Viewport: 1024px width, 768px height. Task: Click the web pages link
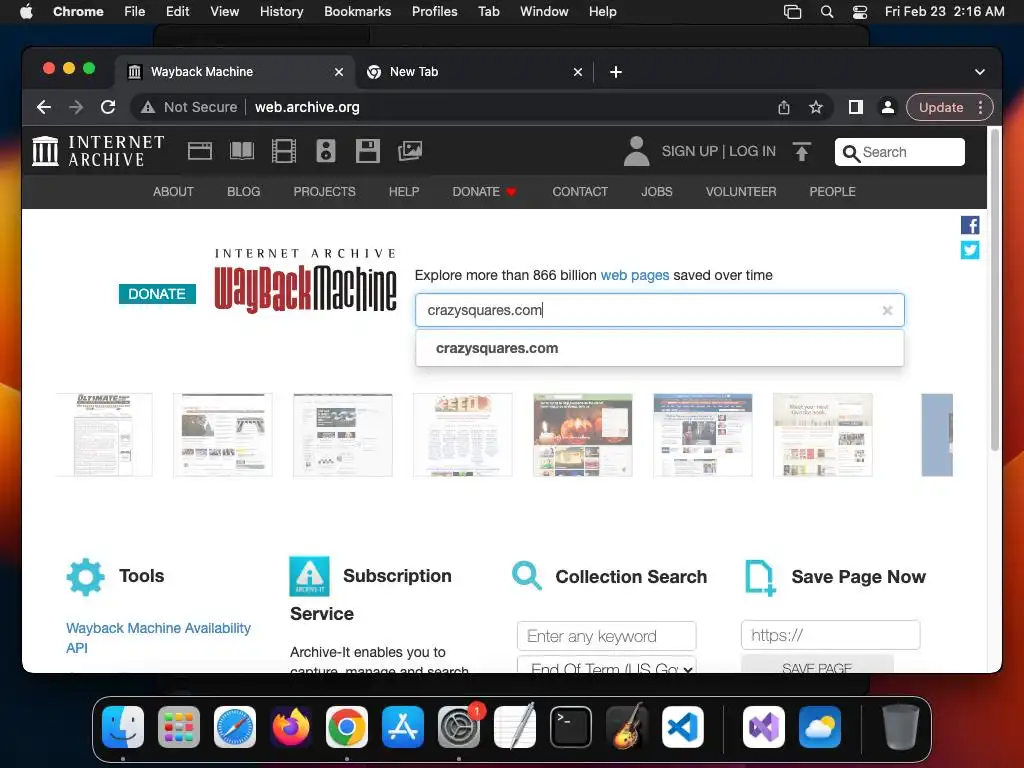[635, 275]
